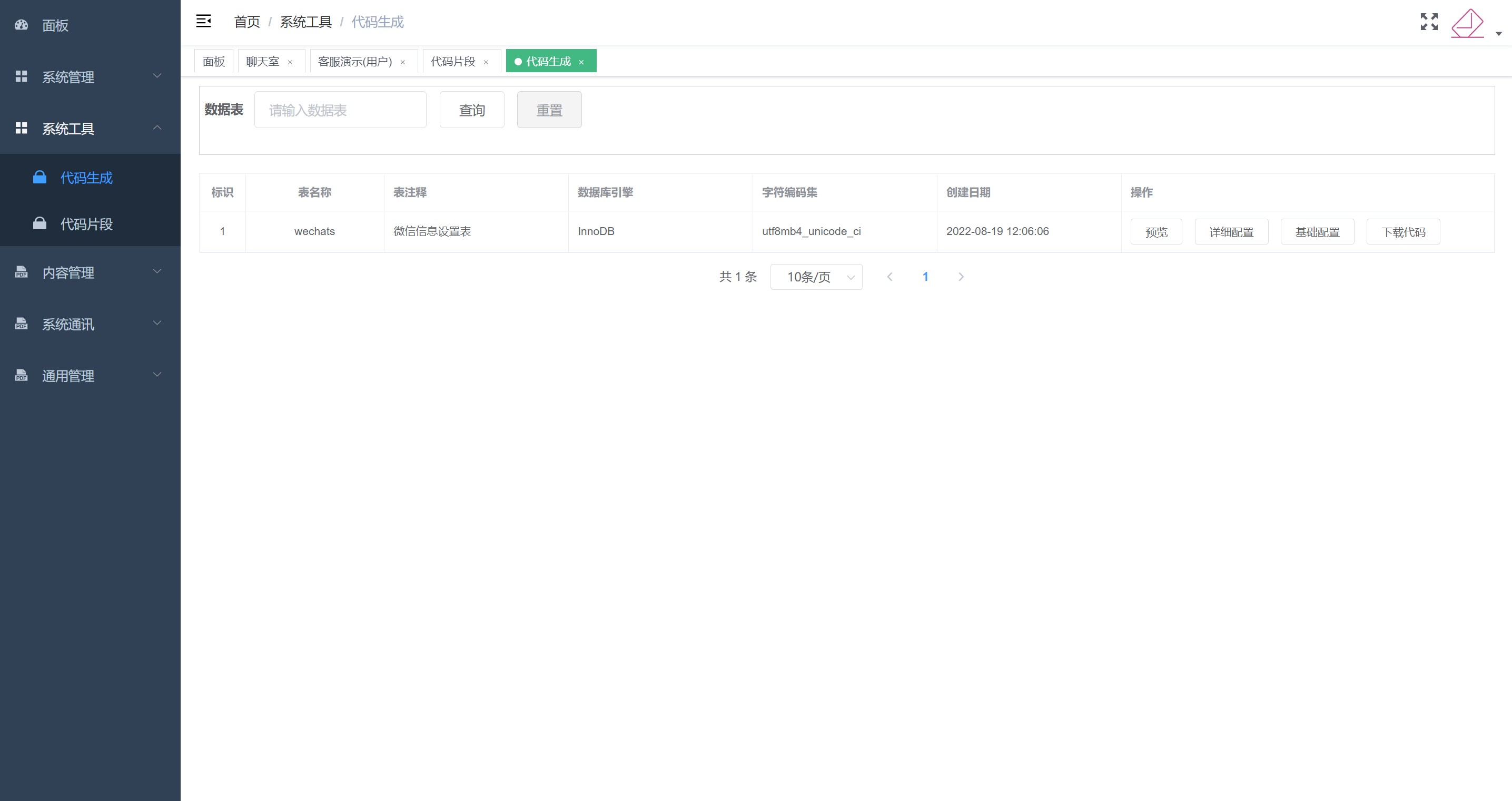The image size is (1512, 801).
Task: Click the 操作 column header
Action: [x=1308, y=193]
